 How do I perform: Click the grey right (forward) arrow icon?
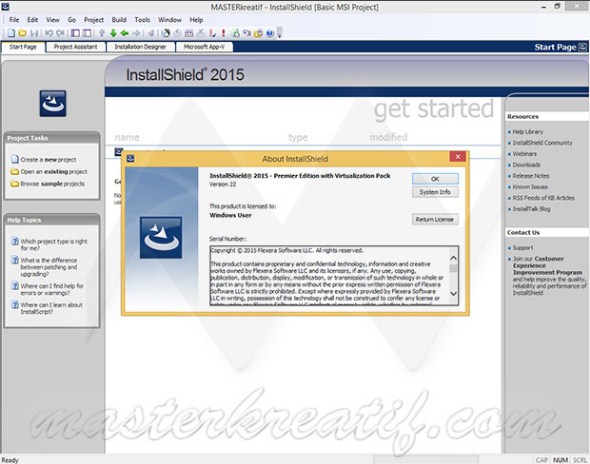pyautogui.click(x=136, y=33)
